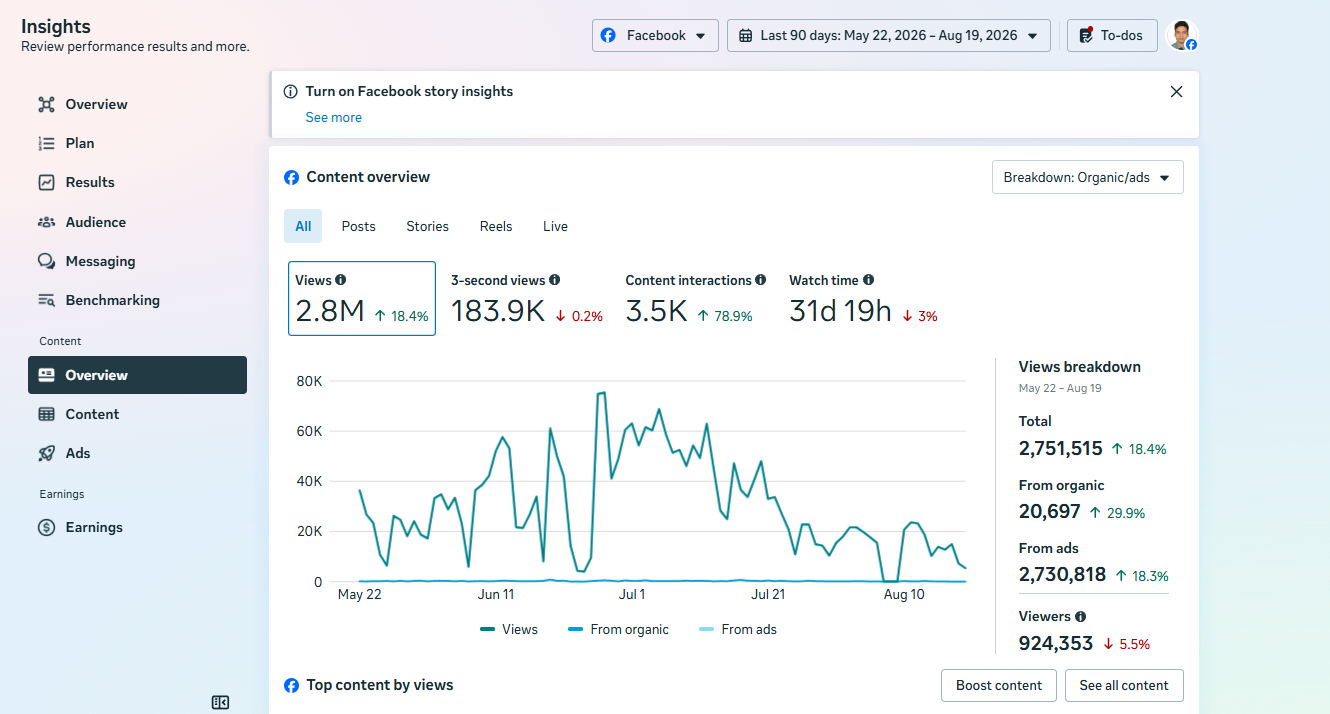Image resolution: width=1330 pixels, height=714 pixels.
Task: Click the info icon beside 3-second views
Action: pos(555,280)
